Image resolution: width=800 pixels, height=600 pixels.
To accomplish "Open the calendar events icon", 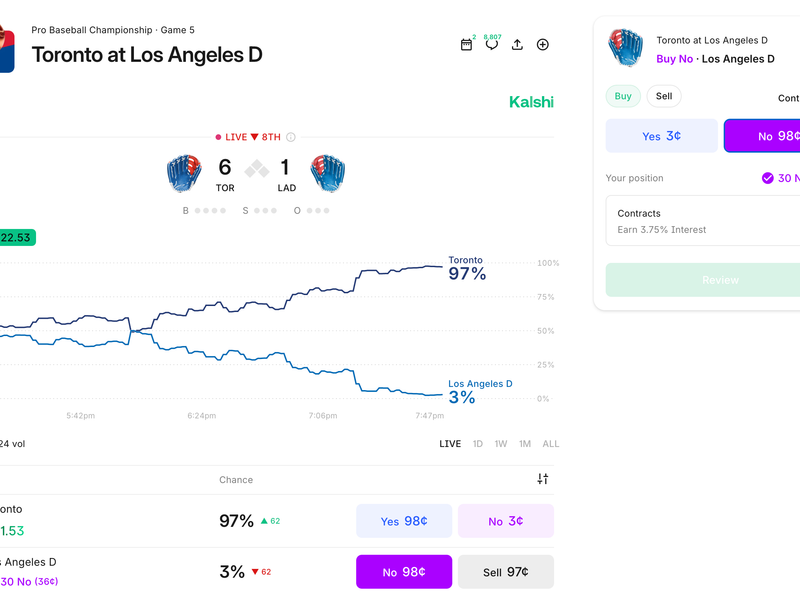I will (x=466, y=44).
